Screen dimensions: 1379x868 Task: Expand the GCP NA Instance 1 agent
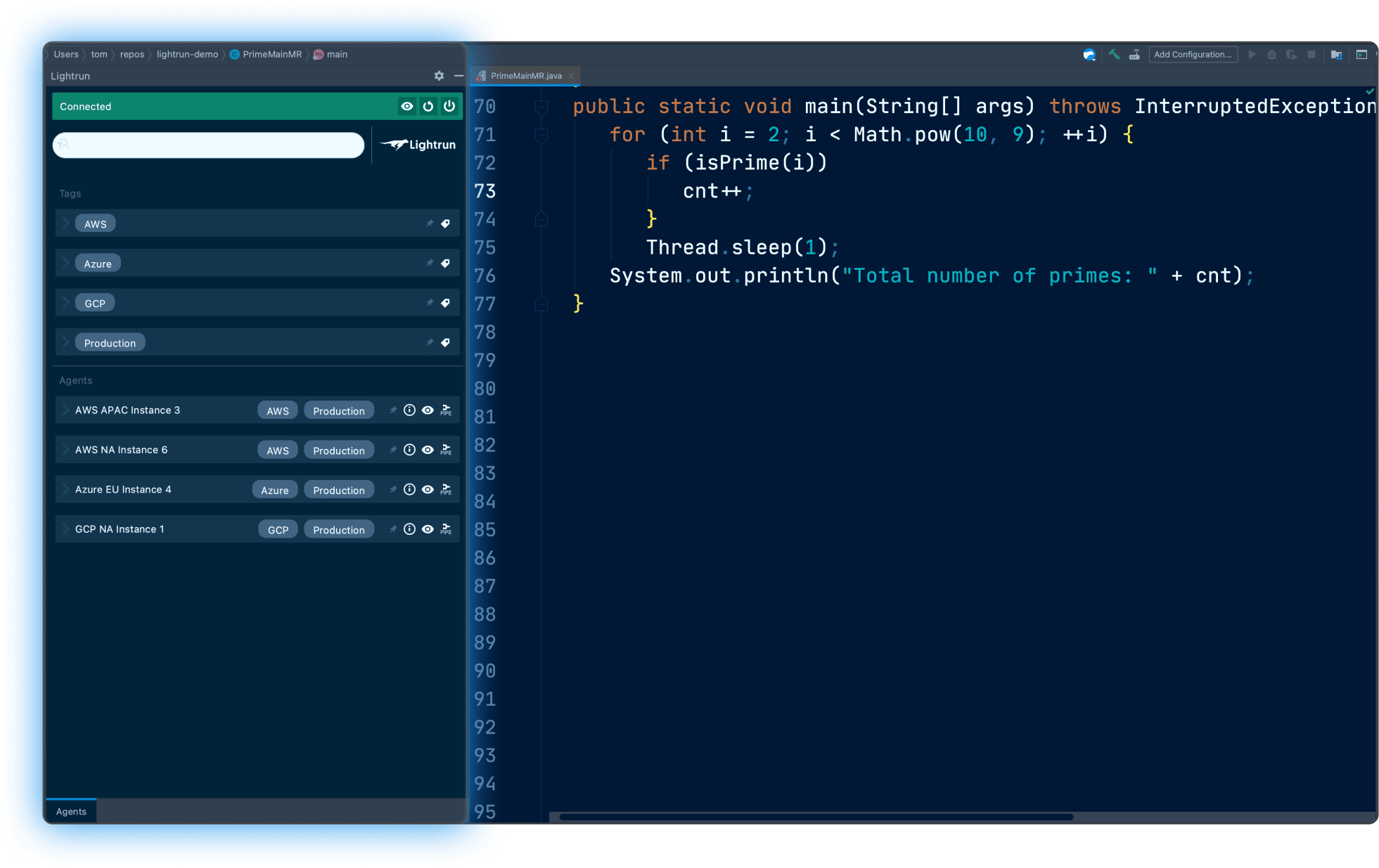(65, 529)
